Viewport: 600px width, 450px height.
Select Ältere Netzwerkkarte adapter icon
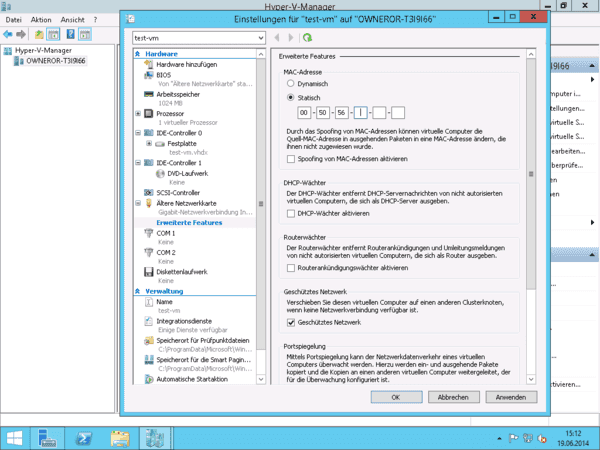tap(148, 203)
